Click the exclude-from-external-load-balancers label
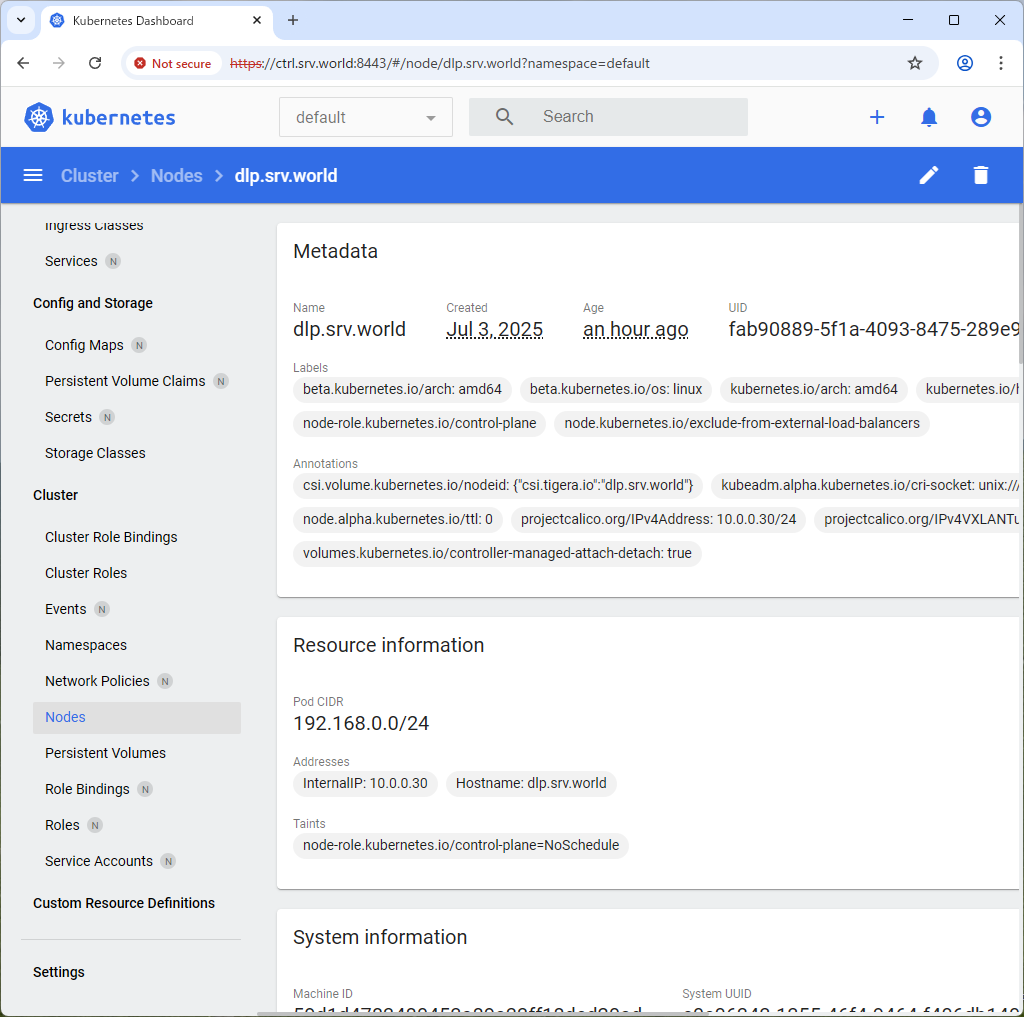 click(x=742, y=423)
